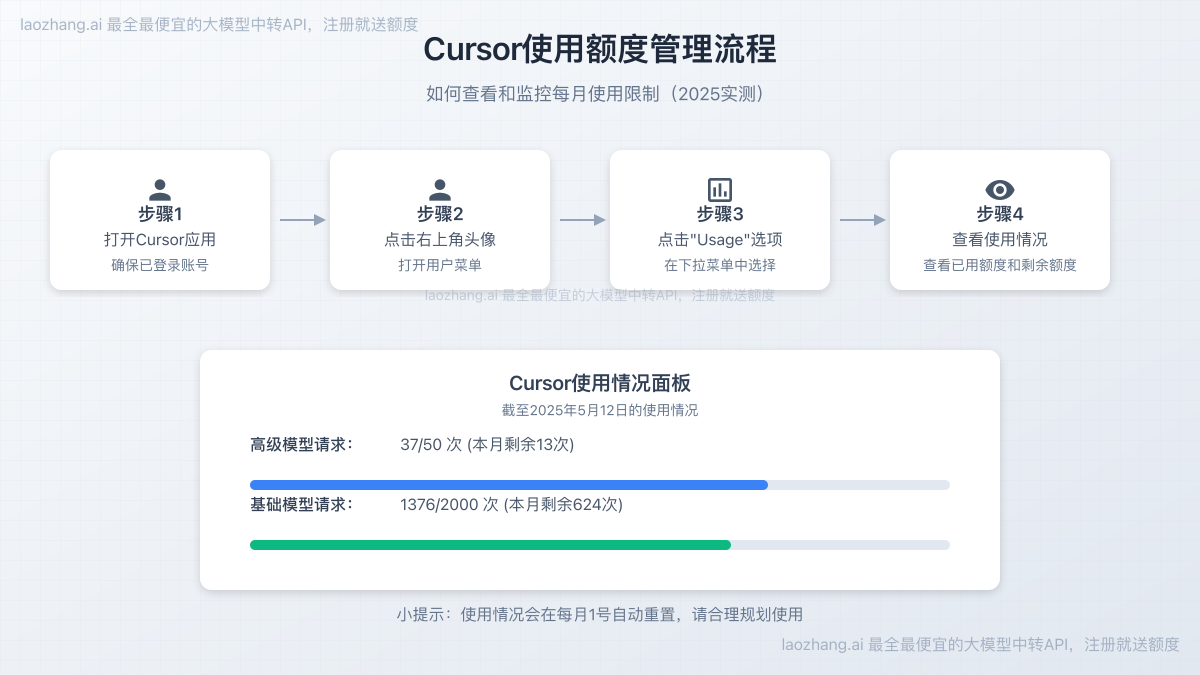The height and width of the screenshot is (675, 1200).
Task: Click the 在下拉菜单中选择 caption
Action: 720,266
